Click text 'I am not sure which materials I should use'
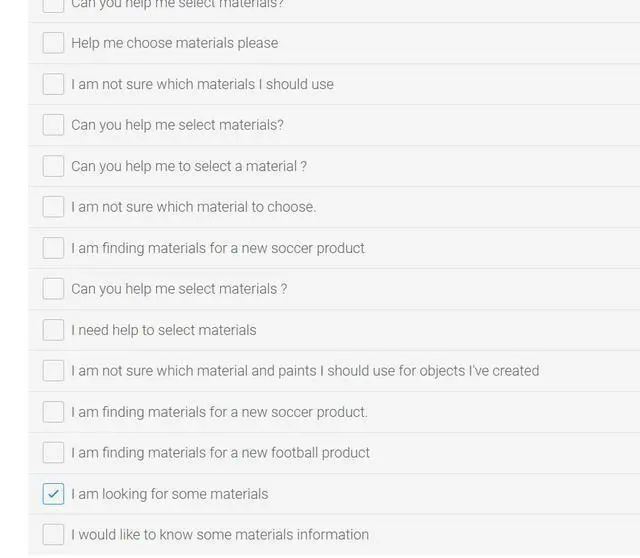This screenshot has height=558, width=640. [x=202, y=84]
